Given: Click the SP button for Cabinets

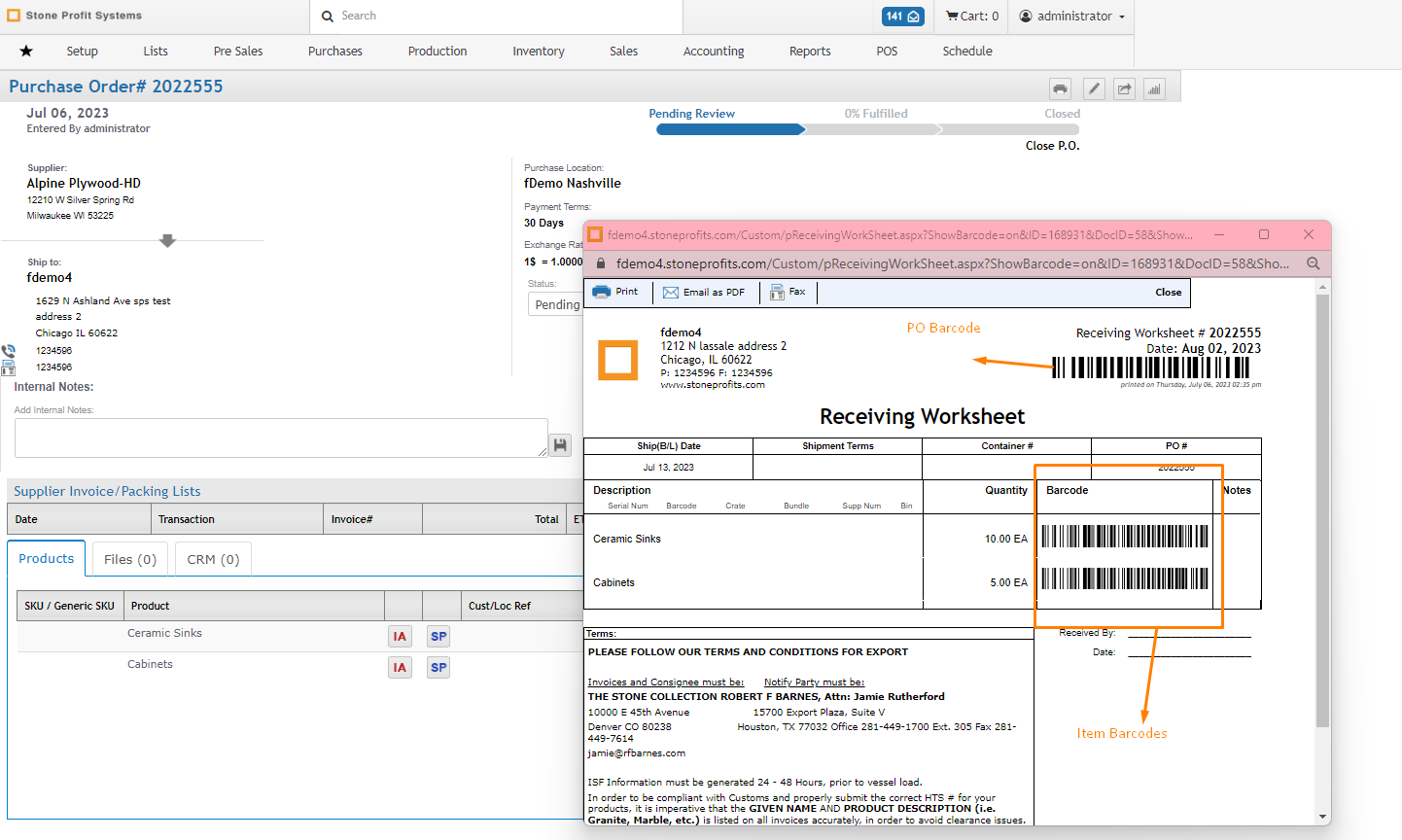Looking at the screenshot, I should coord(438,668).
